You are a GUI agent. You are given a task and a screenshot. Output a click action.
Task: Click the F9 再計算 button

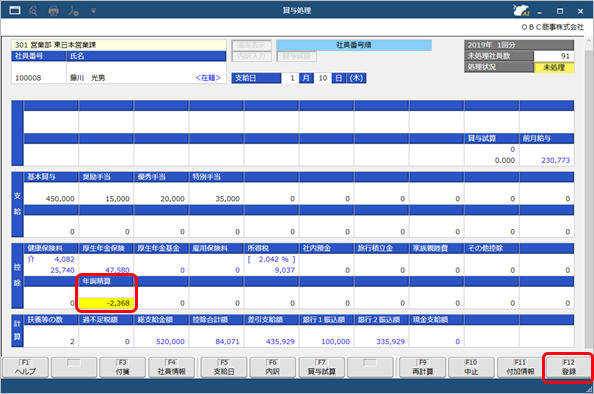click(422, 367)
